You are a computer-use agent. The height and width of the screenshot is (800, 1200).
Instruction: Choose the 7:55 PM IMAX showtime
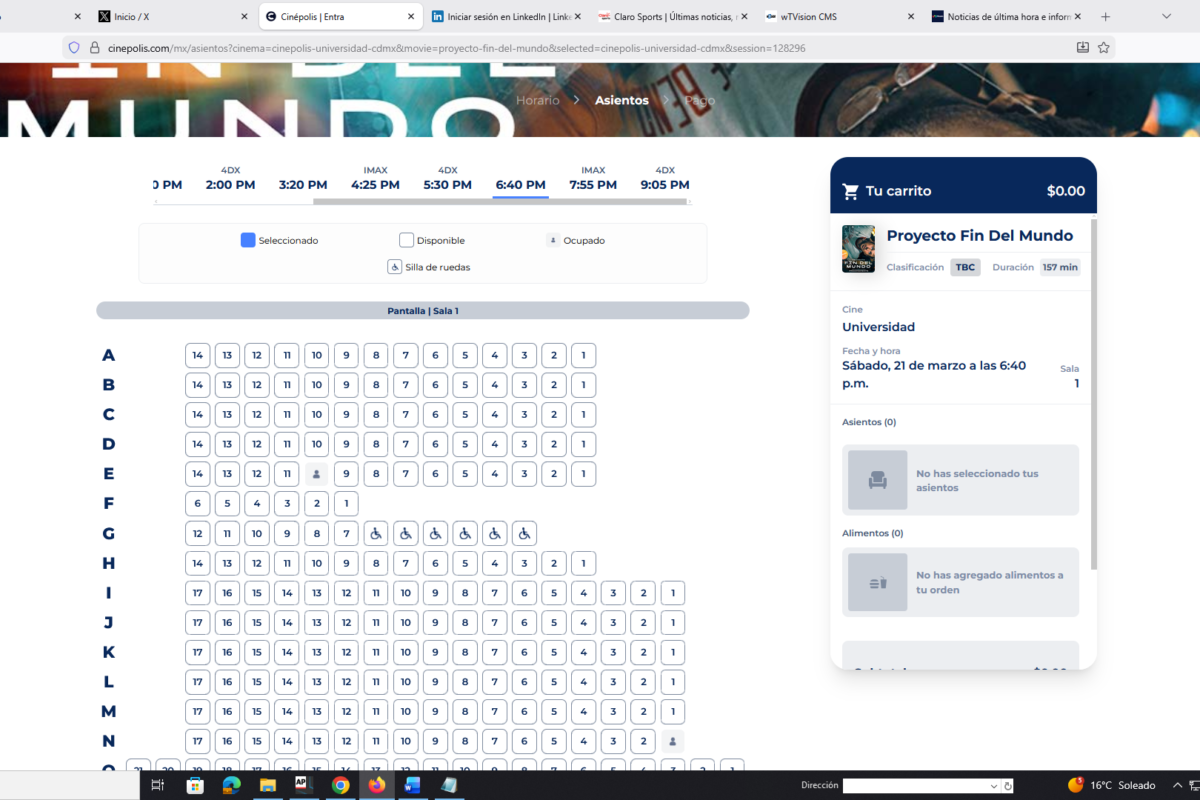tap(593, 185)
